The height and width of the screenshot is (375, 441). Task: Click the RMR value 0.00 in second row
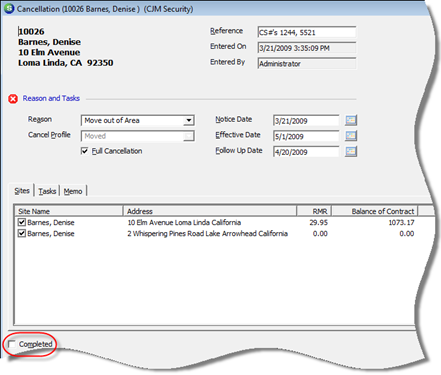[320, 233]
